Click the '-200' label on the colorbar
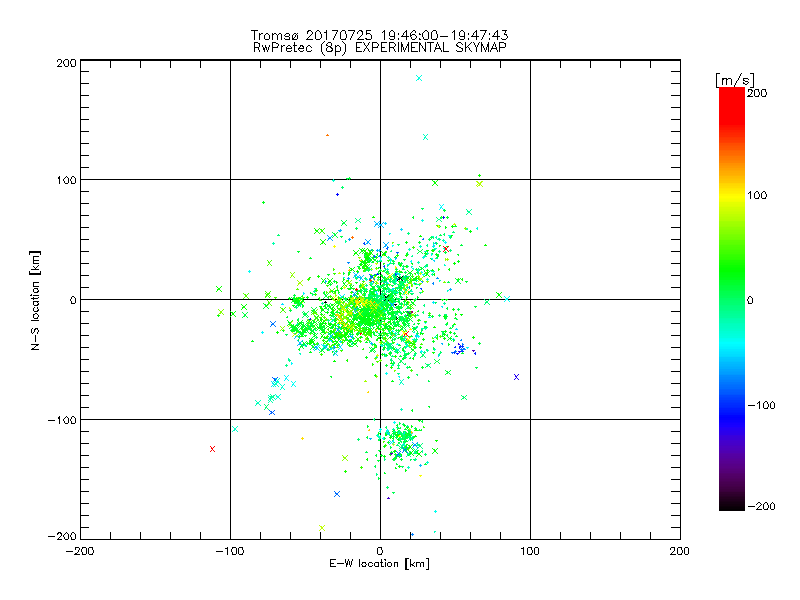 point(761,506)
